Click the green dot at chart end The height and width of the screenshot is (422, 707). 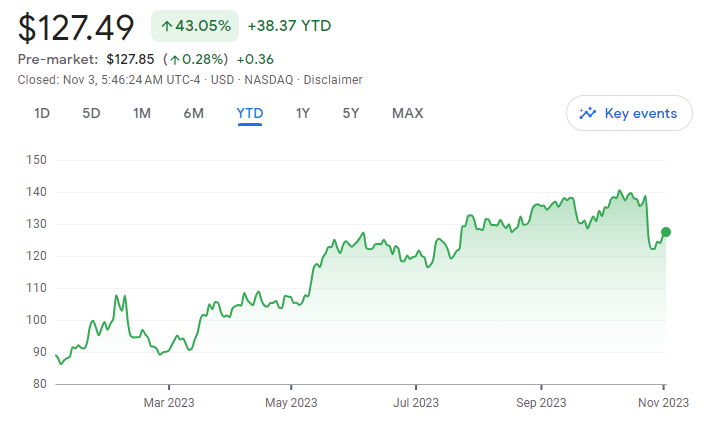666,232
